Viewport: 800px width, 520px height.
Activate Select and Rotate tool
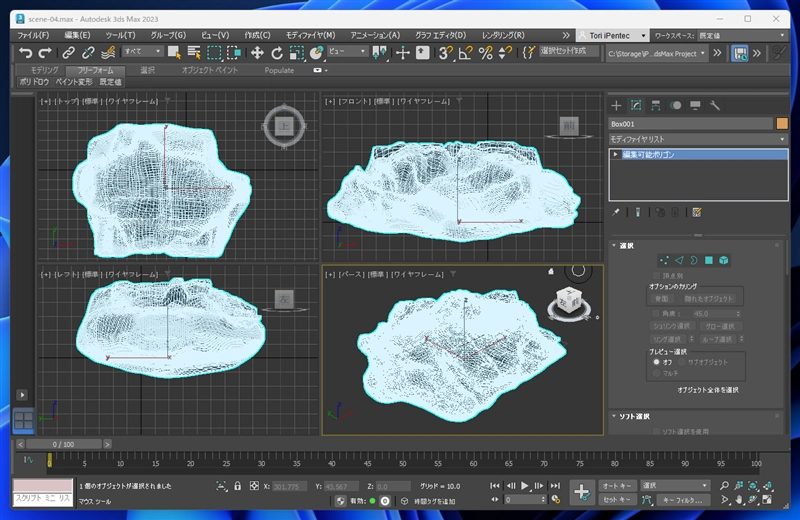(277, 53)
